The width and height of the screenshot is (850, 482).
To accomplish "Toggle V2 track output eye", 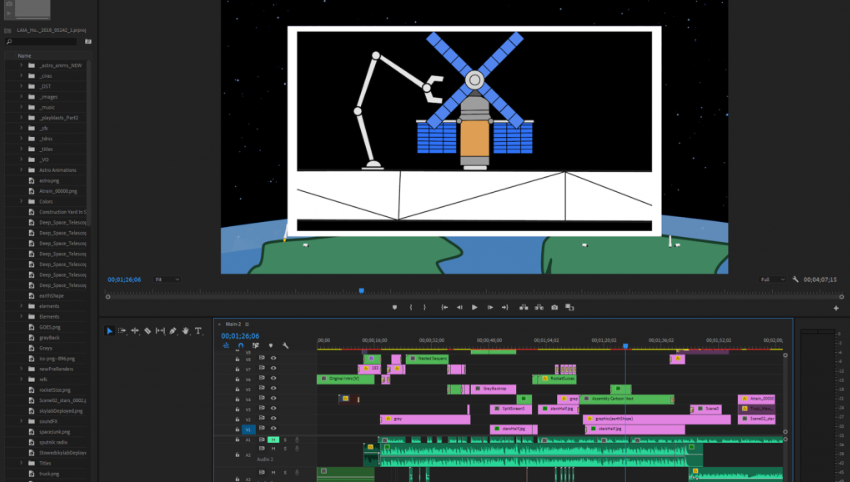I will pyautogui.click(x=273, y=419).
